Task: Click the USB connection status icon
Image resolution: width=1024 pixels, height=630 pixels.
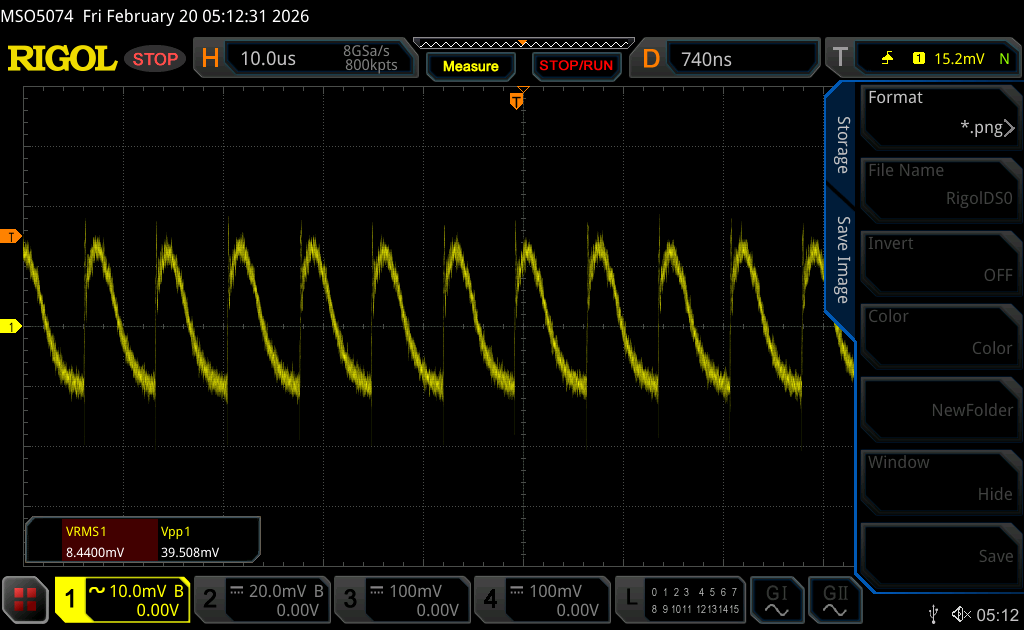Action: coord(933,614)
